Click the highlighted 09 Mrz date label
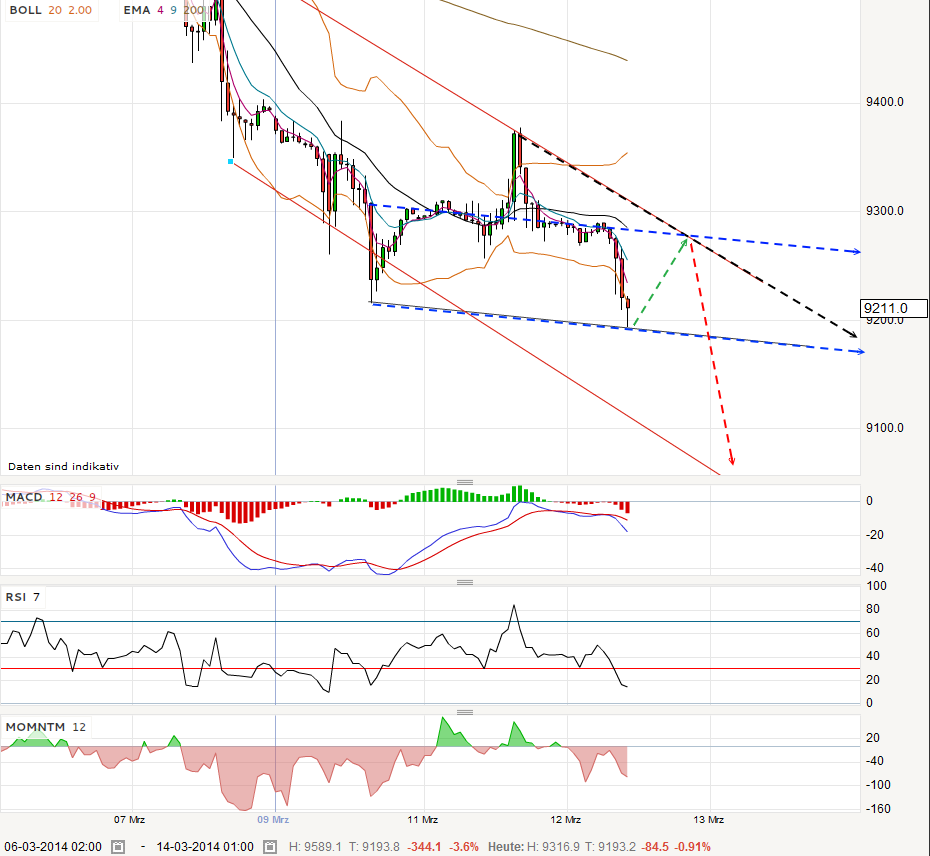The height and width of the screenshot is (856, 930). coord(273,820)
